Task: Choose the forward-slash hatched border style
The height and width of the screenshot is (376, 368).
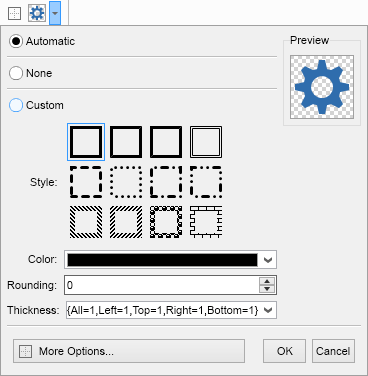Action: tap(126, 222)
